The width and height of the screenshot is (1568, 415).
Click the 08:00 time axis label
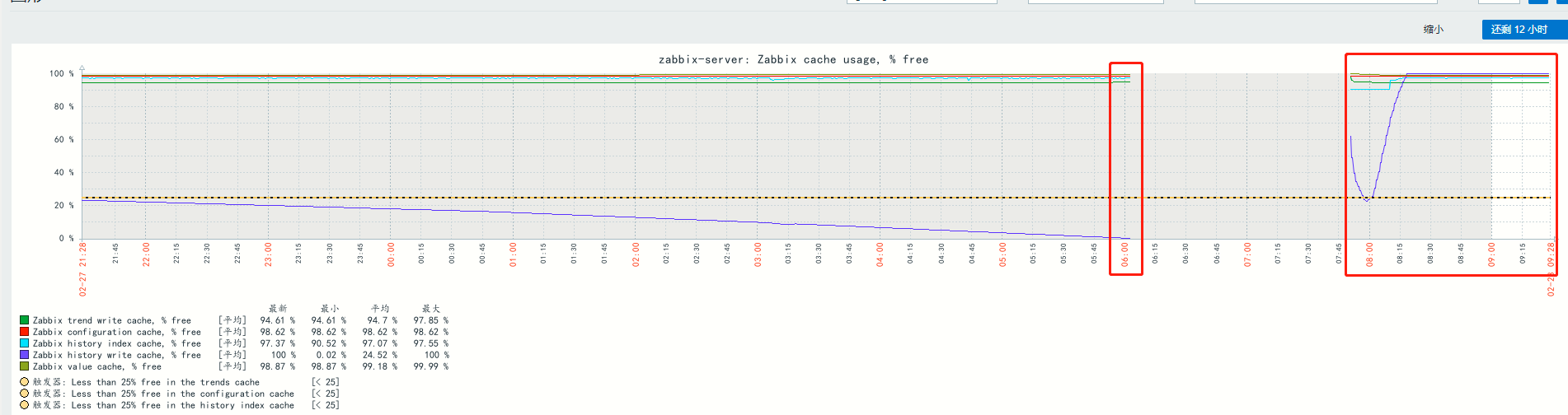click(1369, 254)
